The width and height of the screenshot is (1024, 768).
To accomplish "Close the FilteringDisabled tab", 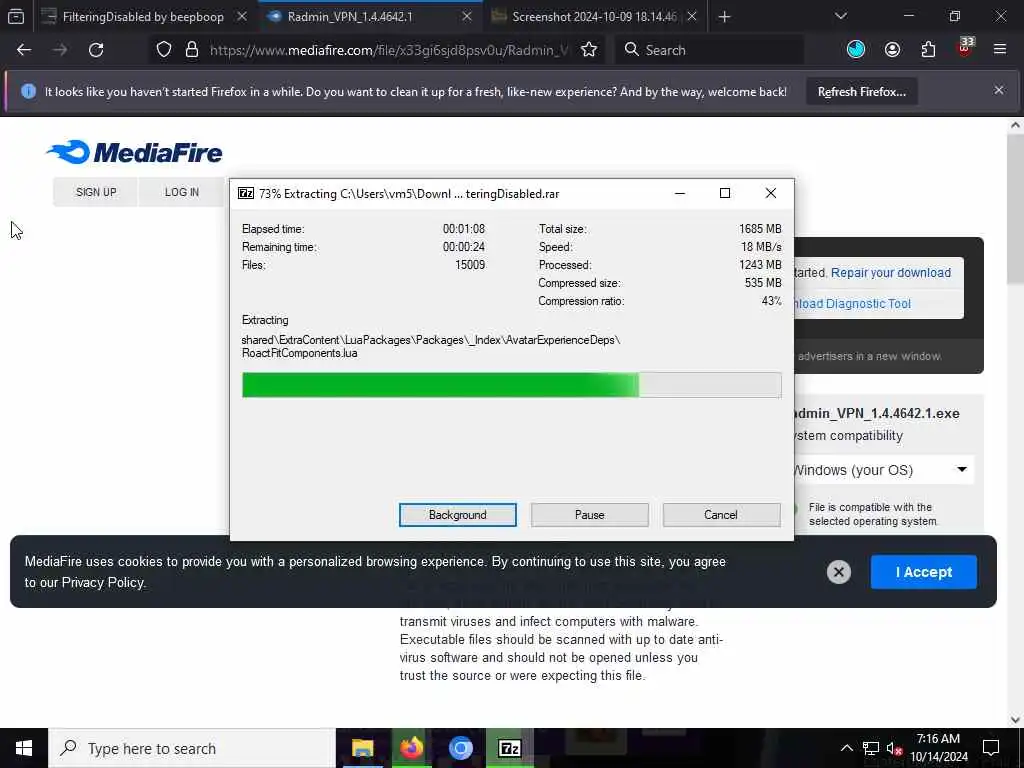I will 242,16.
